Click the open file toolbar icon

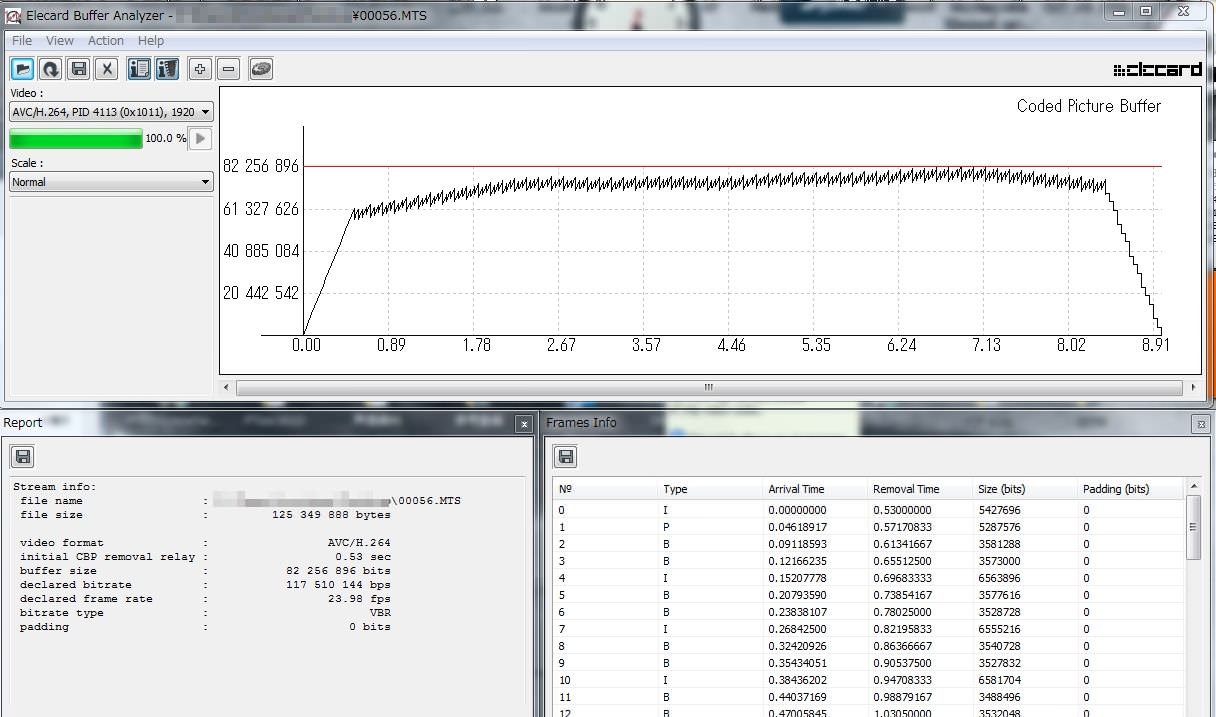(22, 69)
